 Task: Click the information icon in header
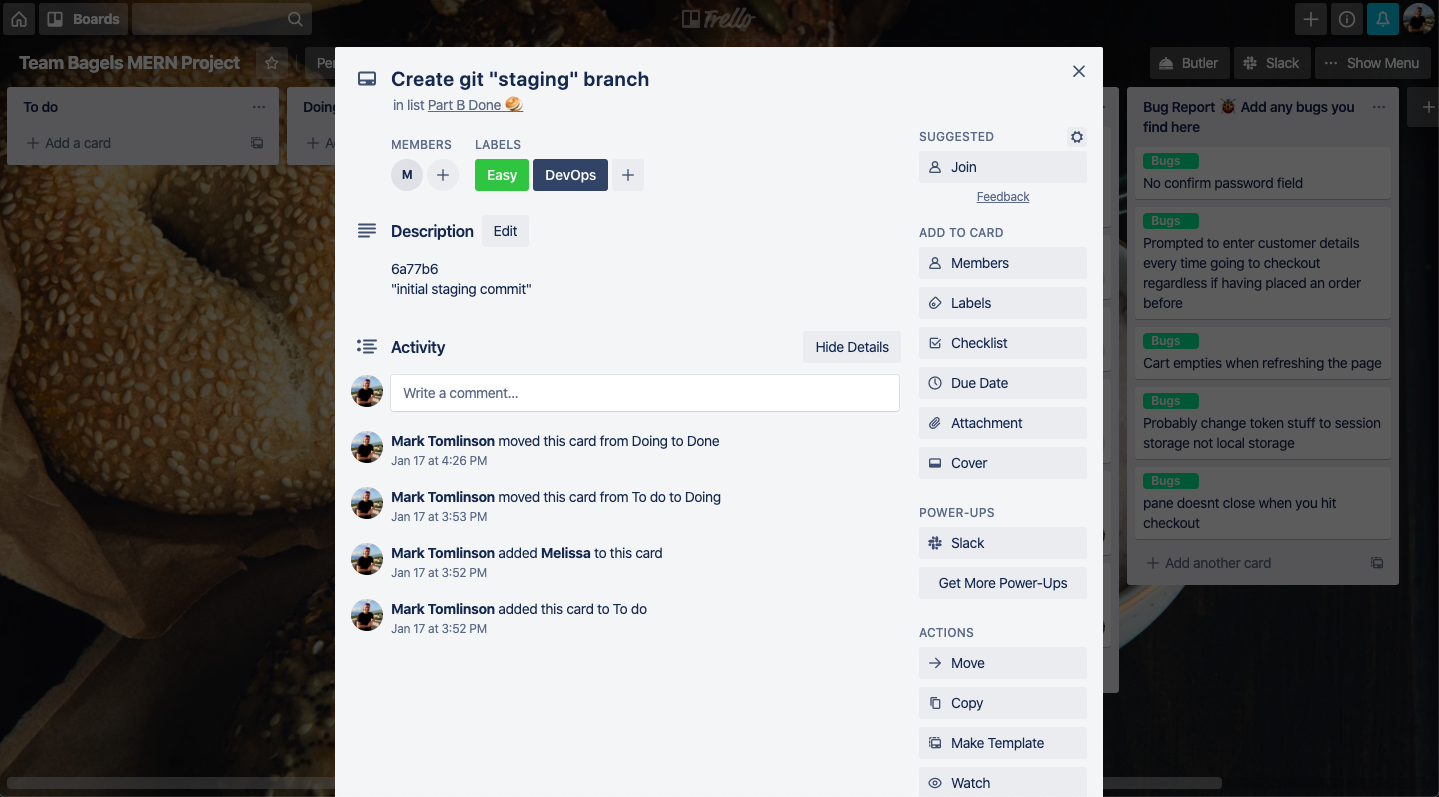pos(1347,19)
